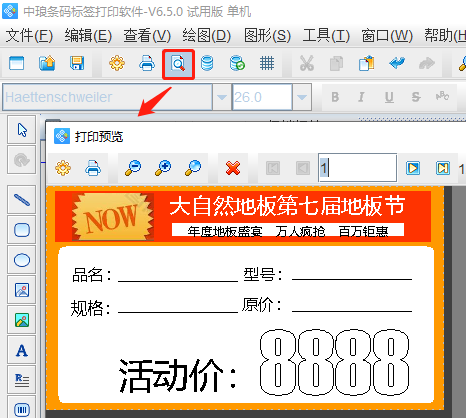Select the ellipse drawing tool
Screen dimensions: 466x418
[22, 260]
